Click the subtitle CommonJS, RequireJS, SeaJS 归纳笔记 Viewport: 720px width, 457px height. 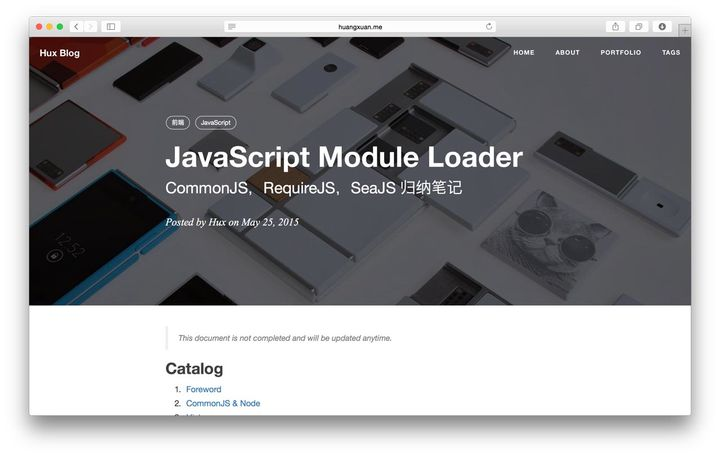(x=314, y=188)
